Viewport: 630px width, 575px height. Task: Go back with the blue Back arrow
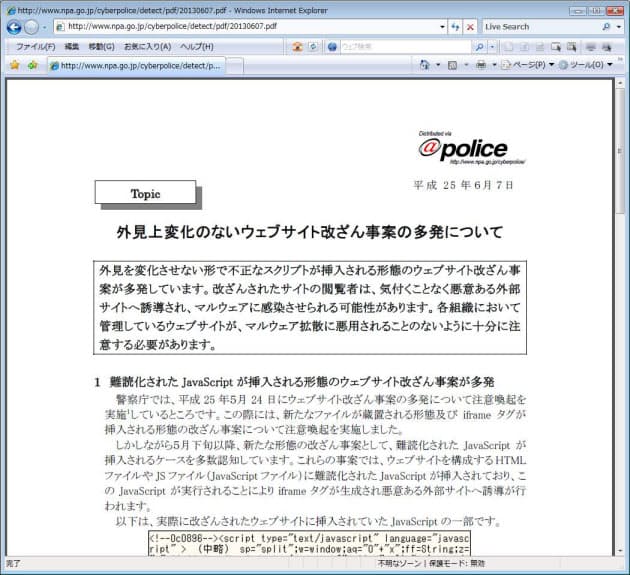coord(14,27)
